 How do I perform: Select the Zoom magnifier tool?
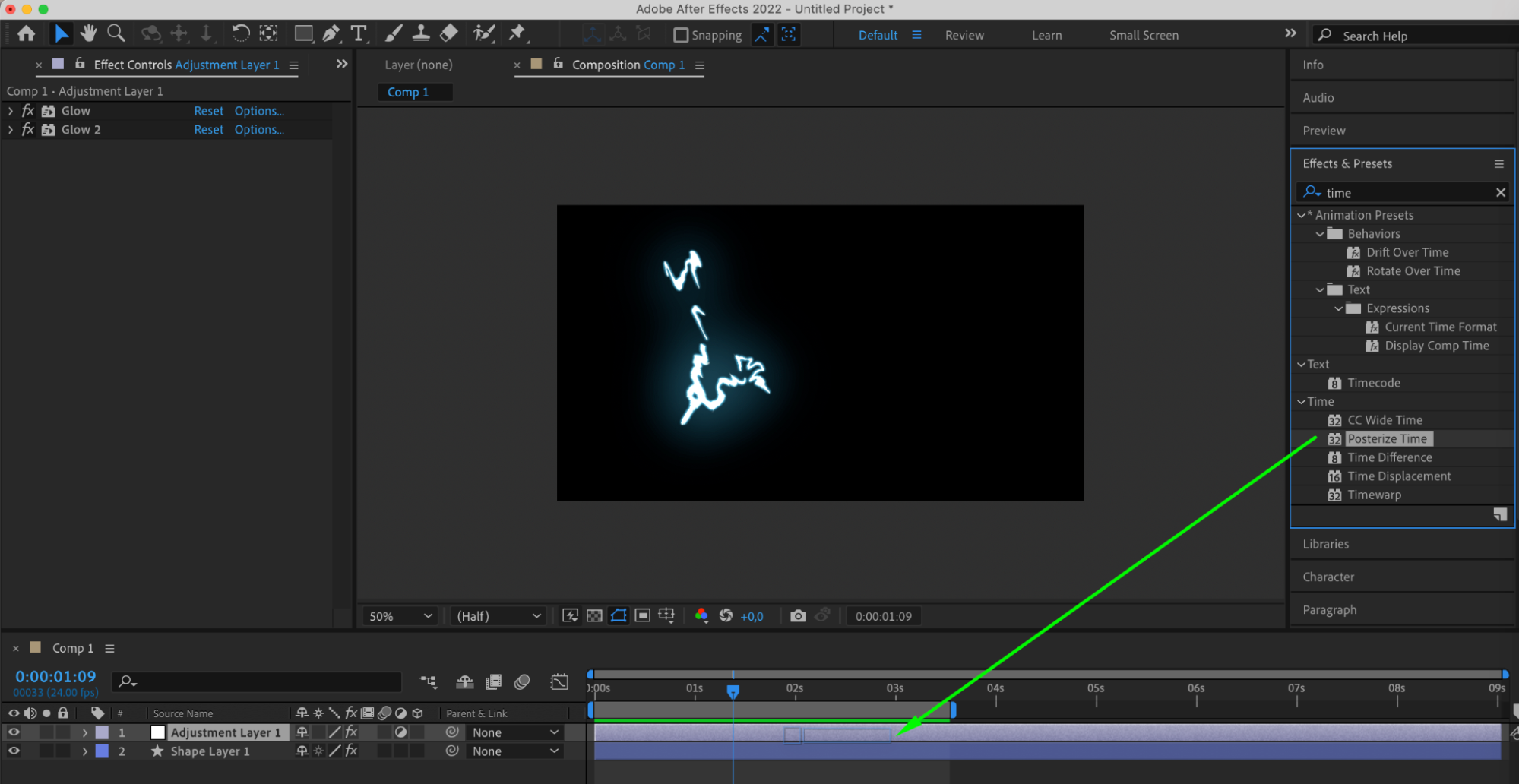tap(116, 33)
